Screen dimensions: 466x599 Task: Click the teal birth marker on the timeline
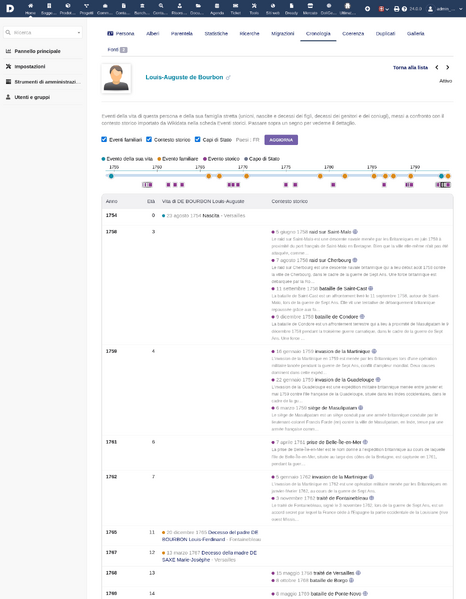(111, 176)
